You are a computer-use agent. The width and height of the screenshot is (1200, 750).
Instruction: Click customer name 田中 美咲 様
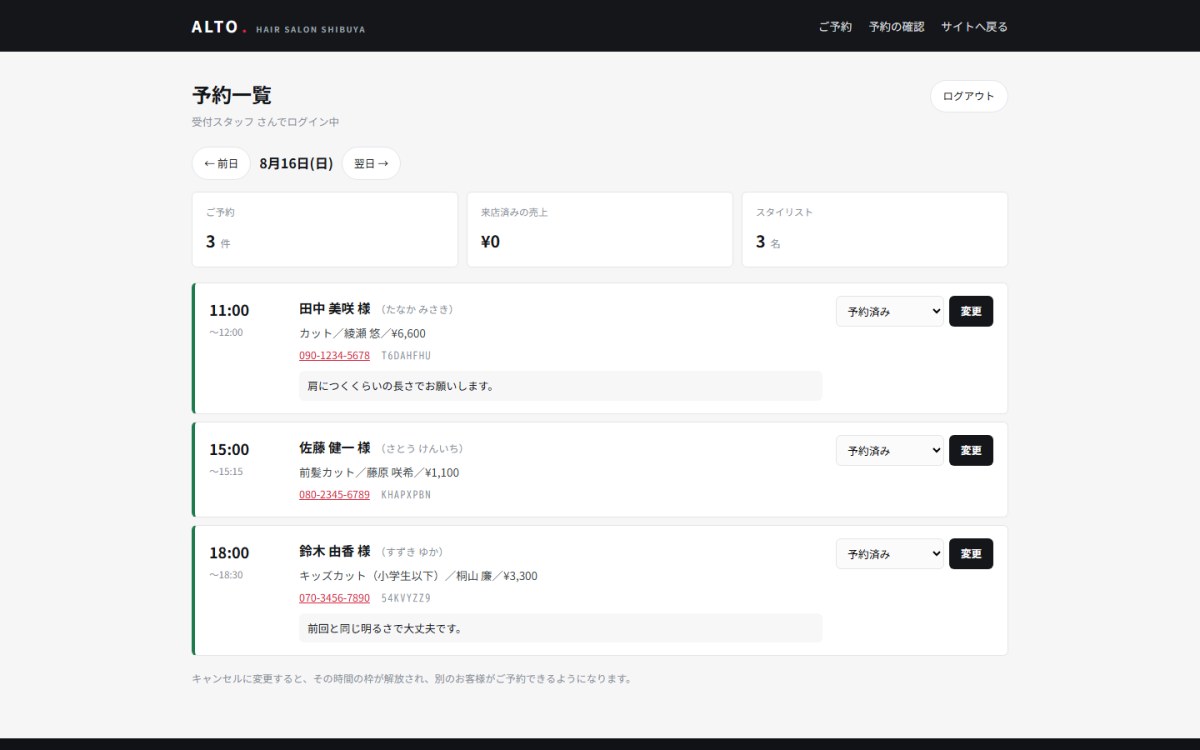(x=335, y=309)
